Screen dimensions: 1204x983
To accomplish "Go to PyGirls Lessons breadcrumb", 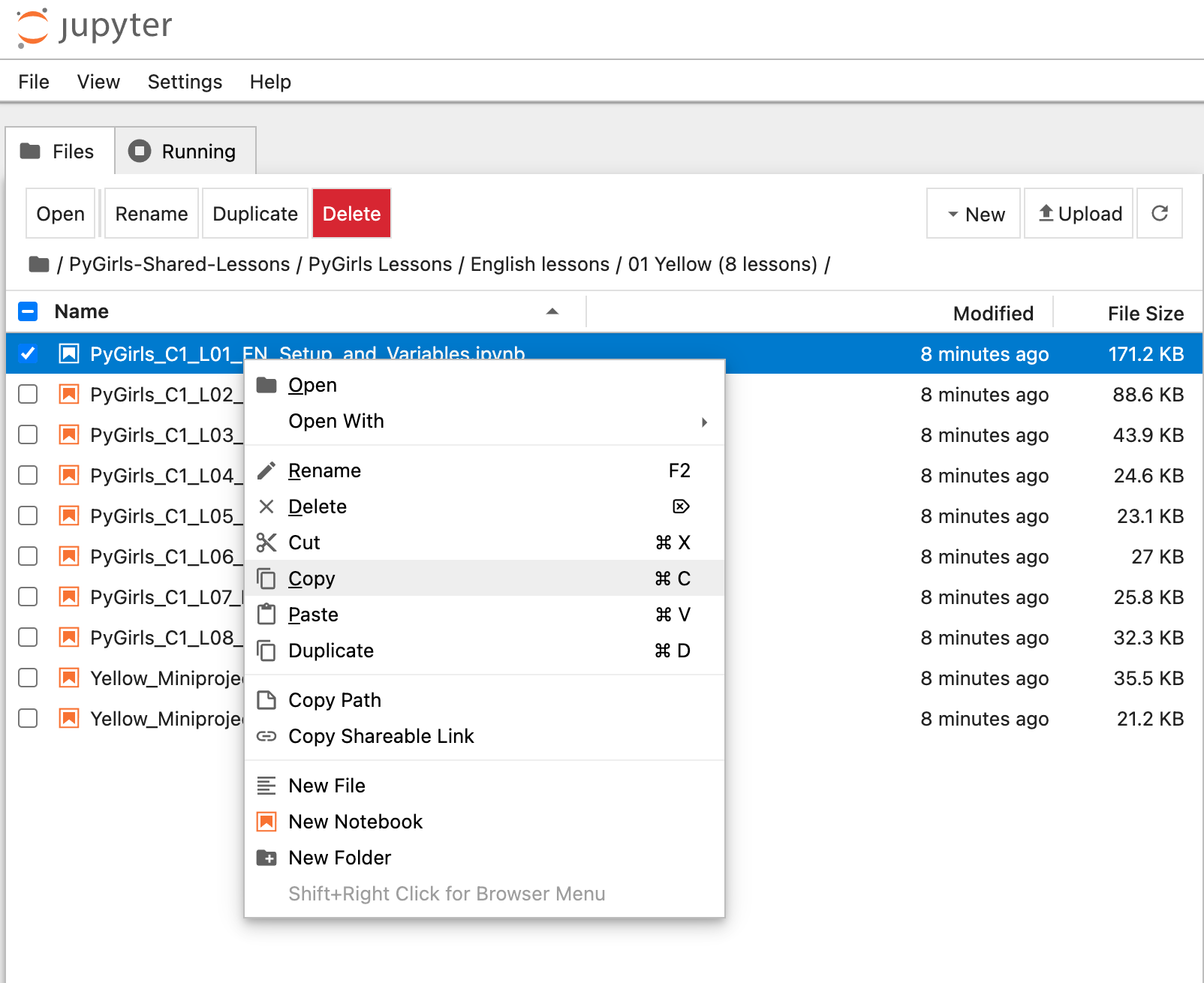I will (381, 264).
